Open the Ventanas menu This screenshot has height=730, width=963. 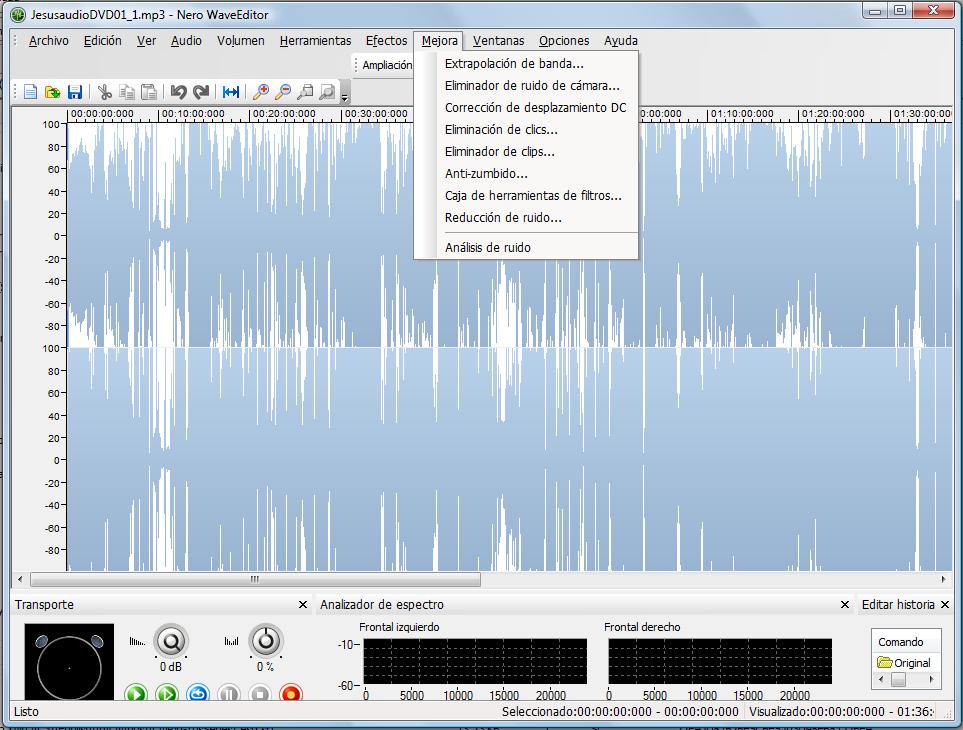(498, 41)
